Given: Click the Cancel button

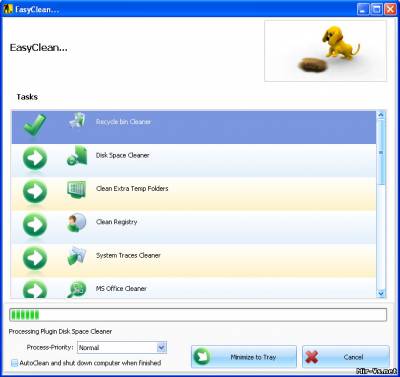Looking at the screenshot, I should point(346,357).
